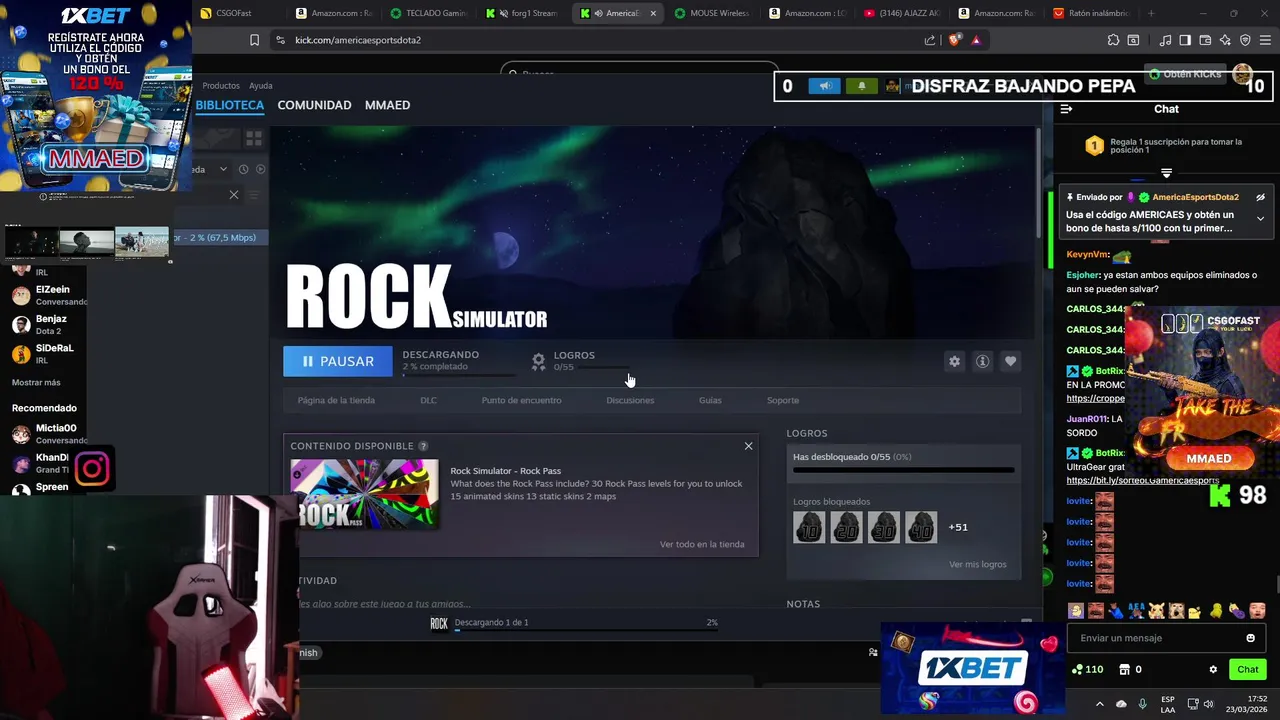Show the +51 more locked achievements
Viewport: 1280px width, 720px height.
958,527
